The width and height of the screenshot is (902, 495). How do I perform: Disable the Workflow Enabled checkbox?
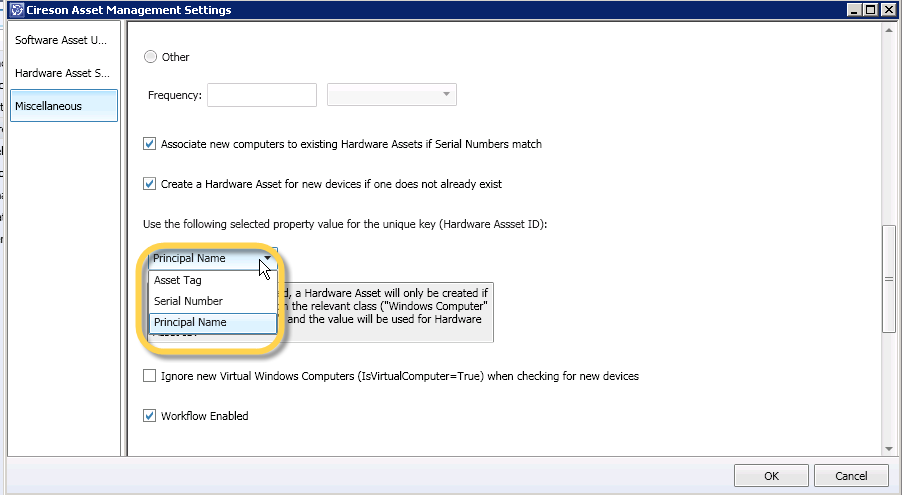(151, 416)
